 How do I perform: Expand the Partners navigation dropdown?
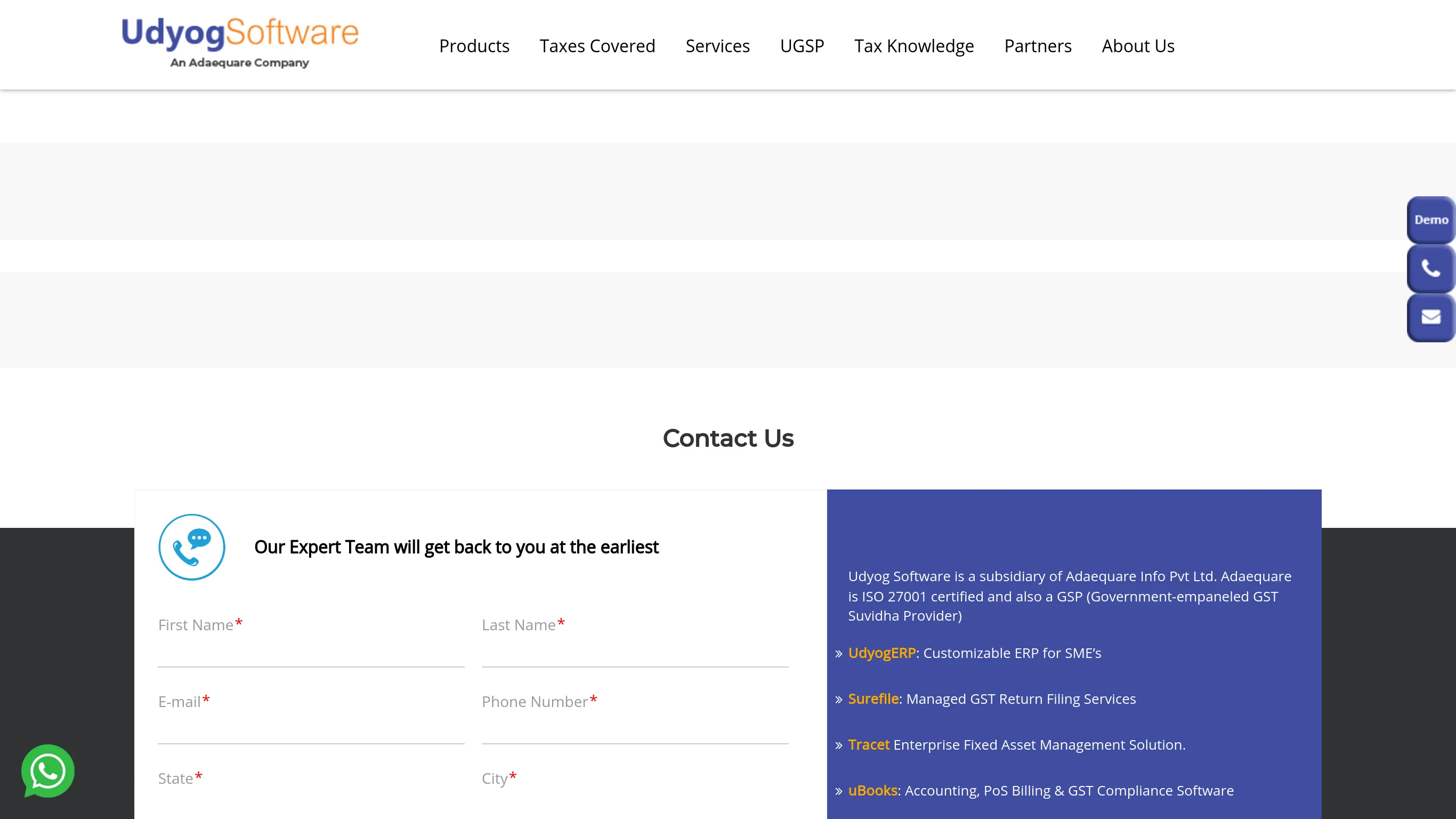click(1038, 45)
